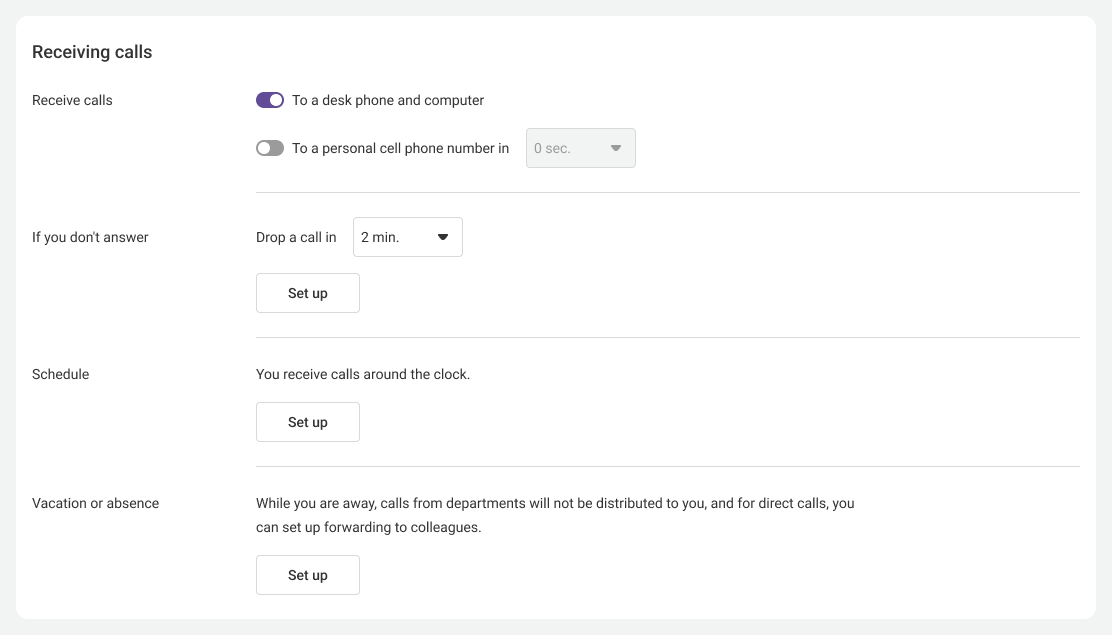Click the 'If you don't answer' label
Screen dimensions: 1112x635
(x=90, y=237)
